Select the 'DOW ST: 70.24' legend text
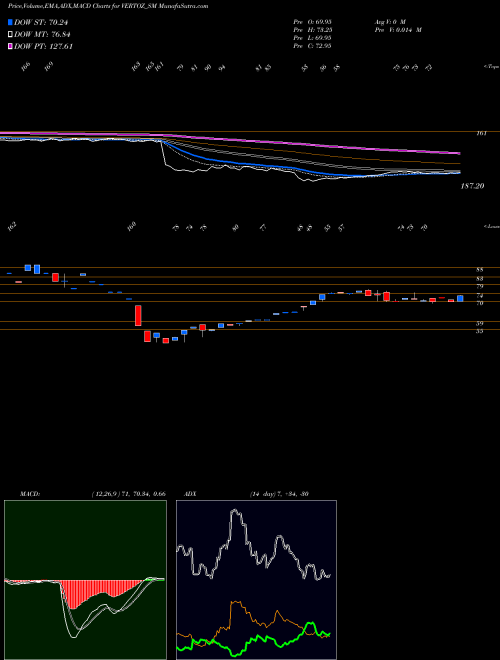The image size is (500, 660). click(x=41, y=23)
